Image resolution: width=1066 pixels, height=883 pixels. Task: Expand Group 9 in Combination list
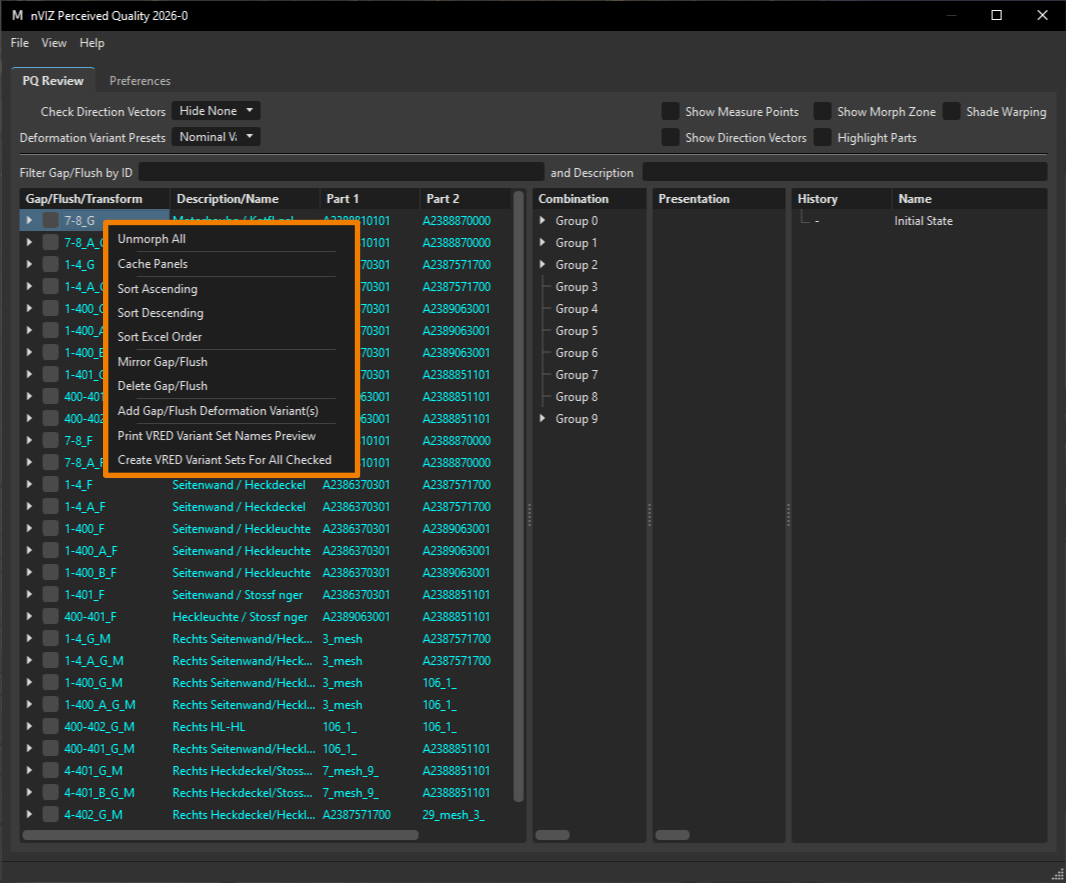point(543,418)
